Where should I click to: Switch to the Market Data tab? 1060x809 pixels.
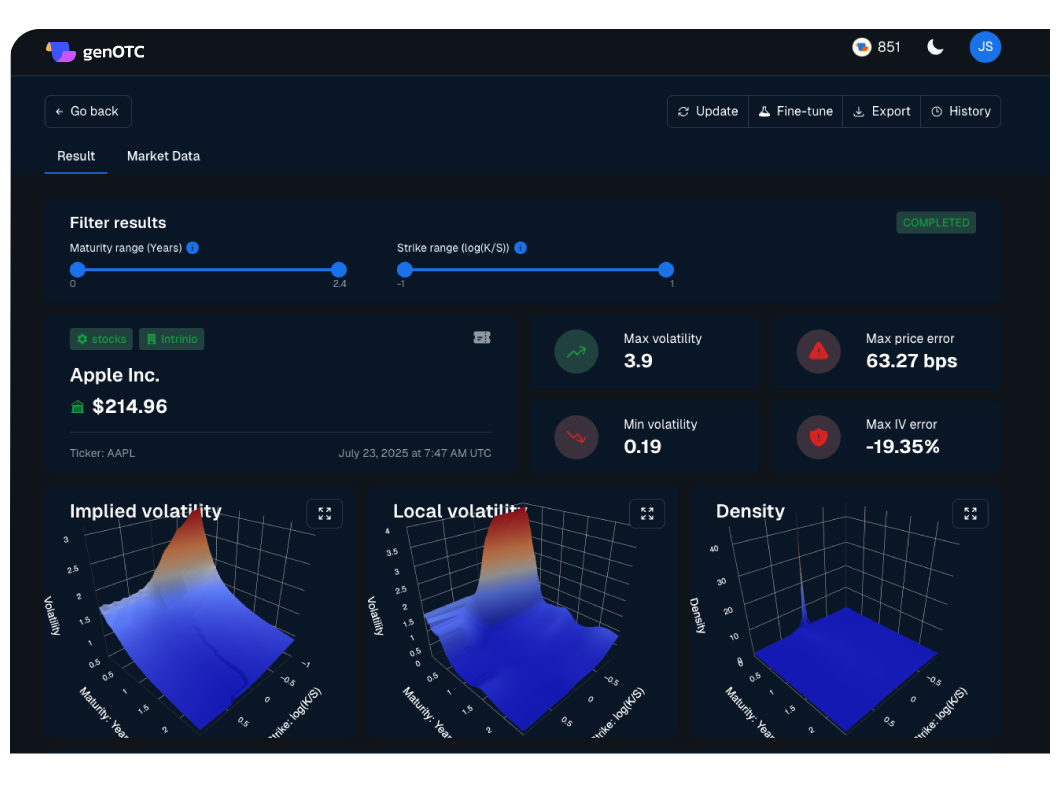click(164, 156)
